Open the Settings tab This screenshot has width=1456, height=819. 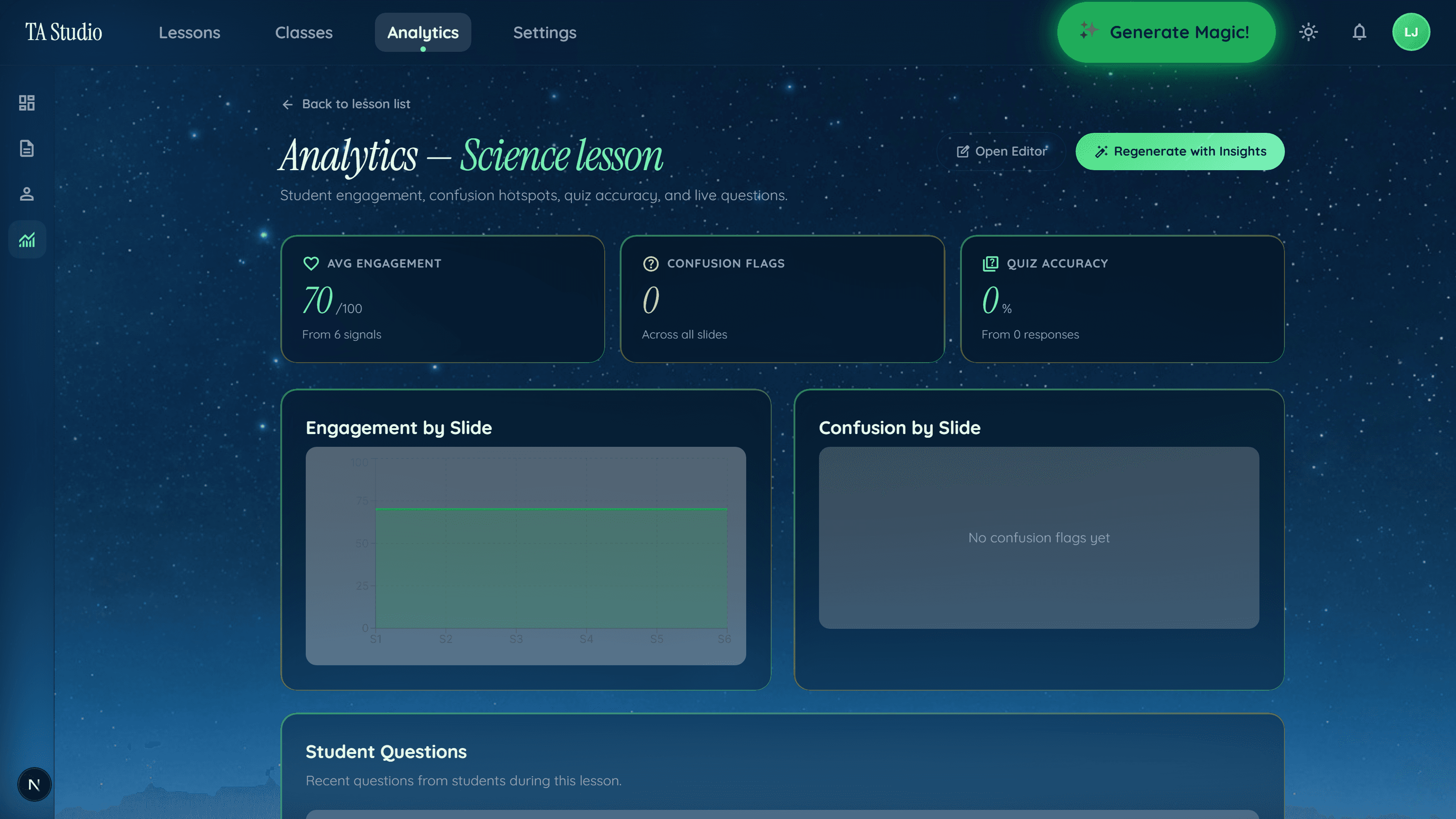click(x=544, y=33)
